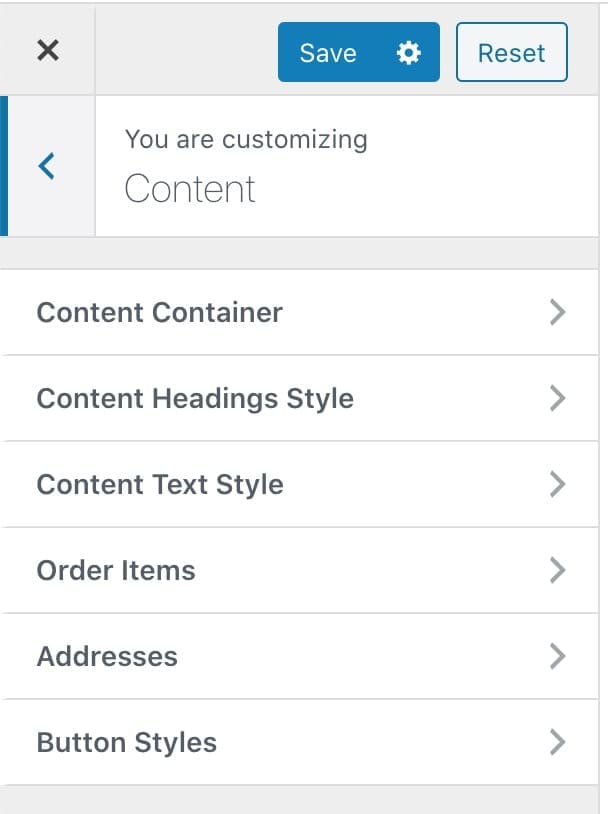Screen dimensions: 608x814
Task: Expand Addresses via its right chevron
Action: click(x=558, y=656)
